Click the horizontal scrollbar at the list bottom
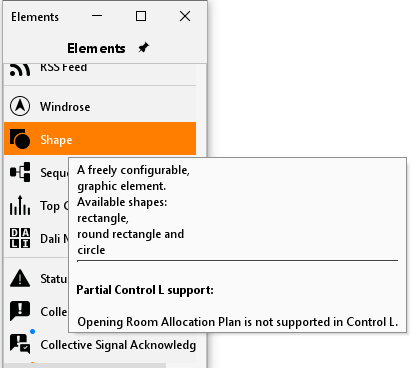 tap(85, 366)
